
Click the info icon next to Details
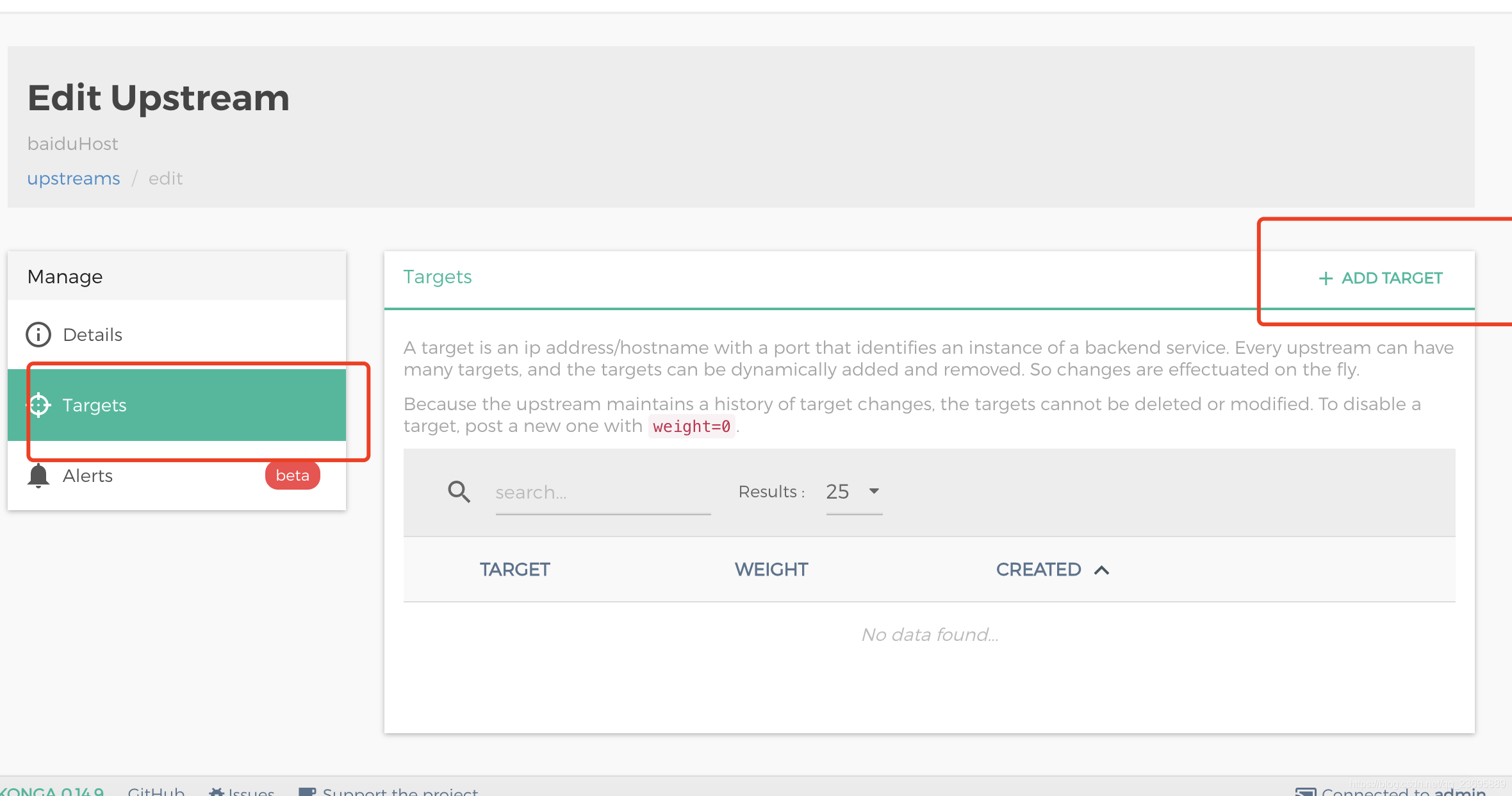pyautogui.click(x=38, y=335)
